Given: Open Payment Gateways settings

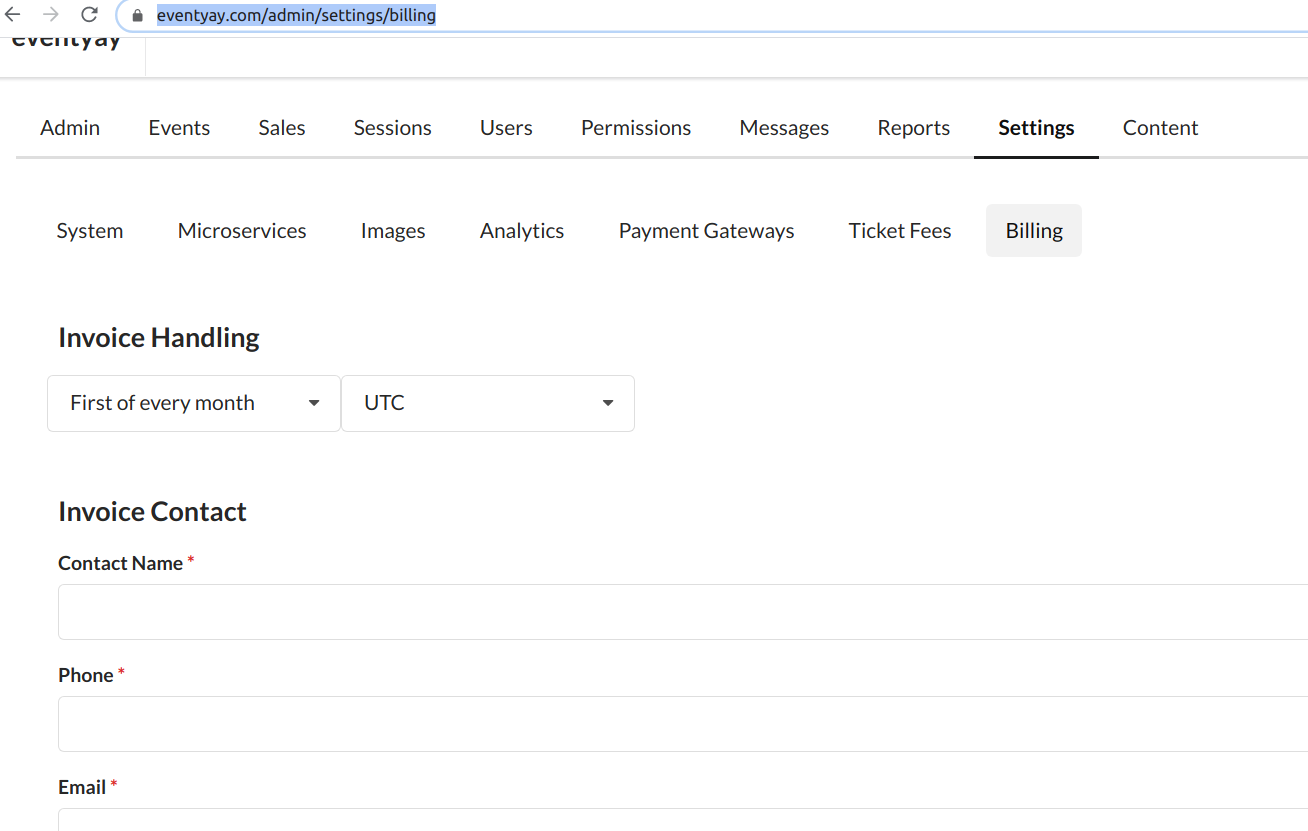Looking at the screenshot, I should [x=706, y=231].
